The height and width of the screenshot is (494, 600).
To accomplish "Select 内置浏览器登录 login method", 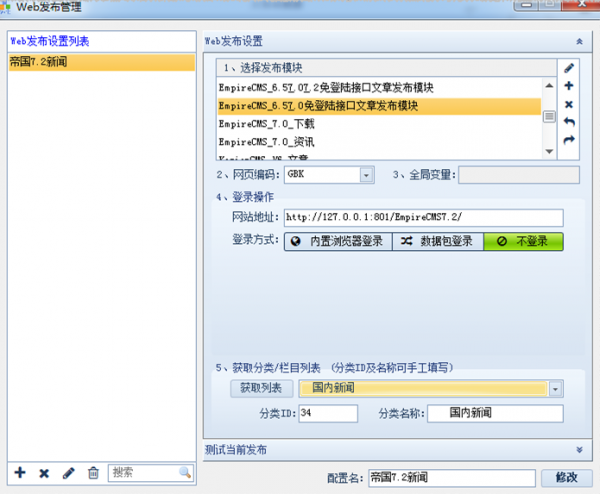I will (x=334, y=242).
